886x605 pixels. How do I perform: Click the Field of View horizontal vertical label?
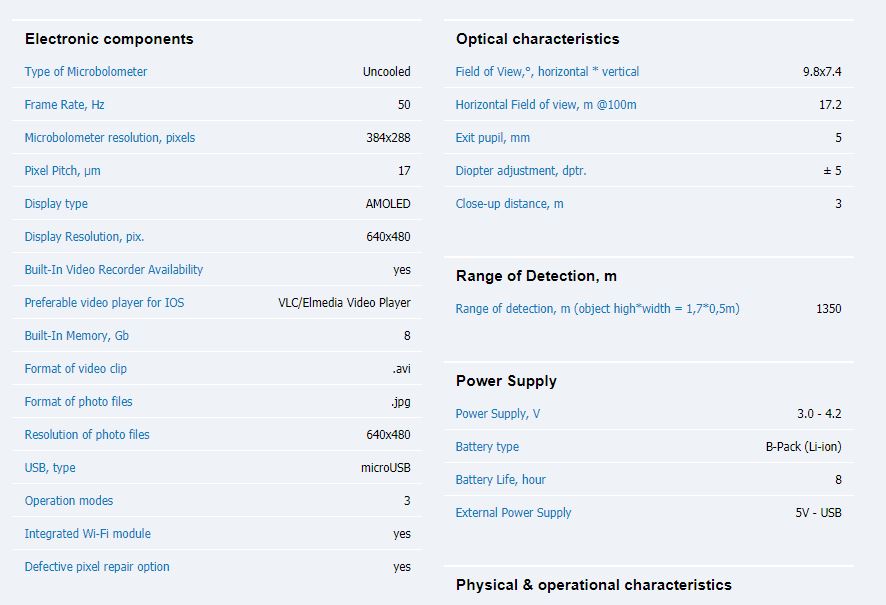tap(547, 72)
